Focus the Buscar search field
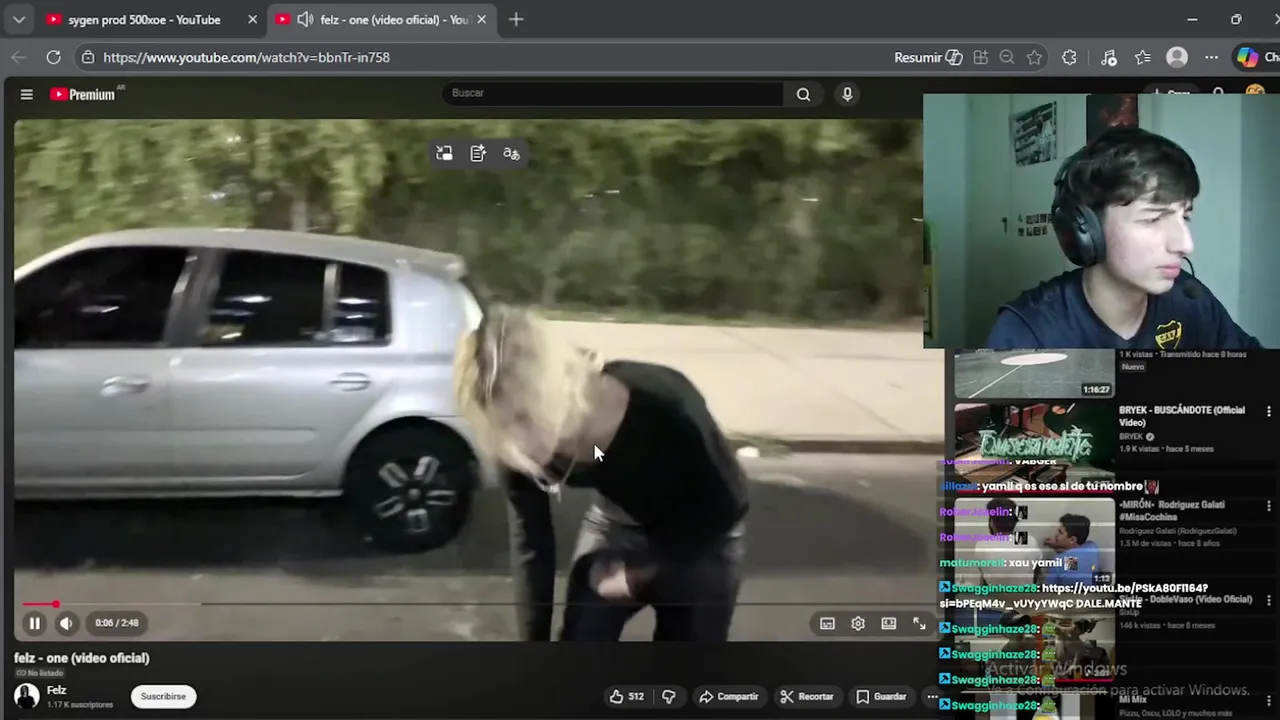The height and width of the screenshot is (720, 1280). [x=612, y=93]
